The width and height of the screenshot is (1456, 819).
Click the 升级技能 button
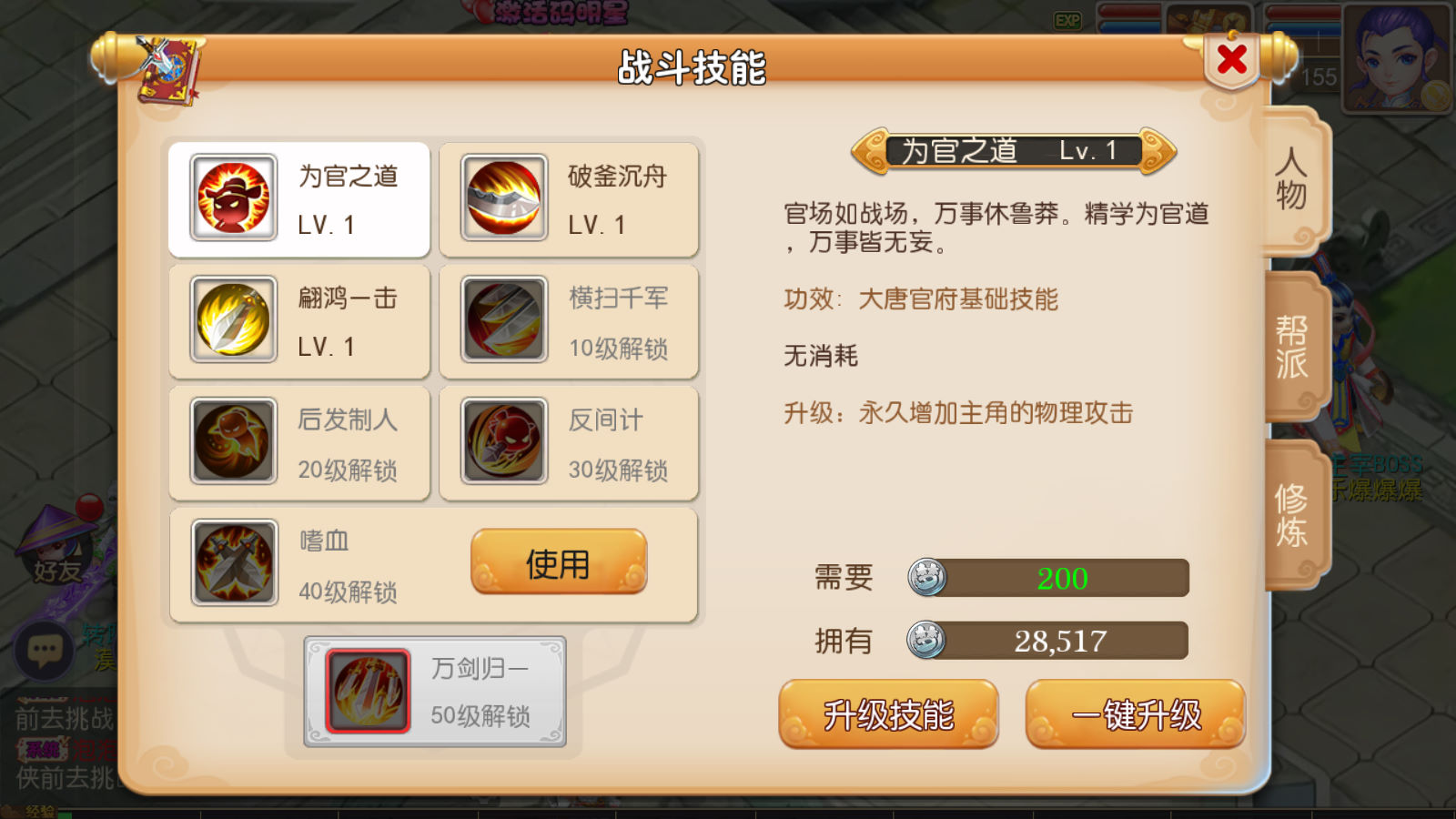point(888,714)
